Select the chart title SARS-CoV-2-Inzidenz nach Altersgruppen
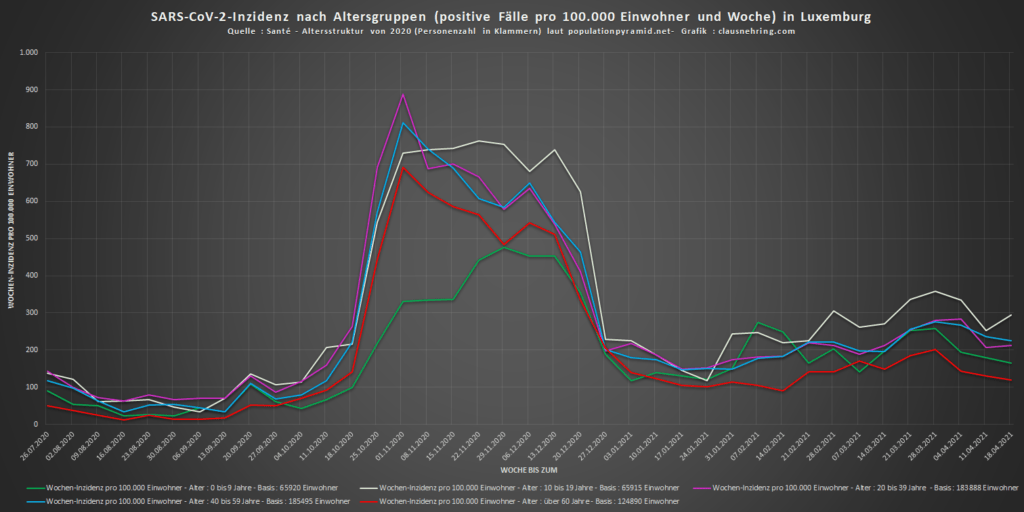Viewport: 1024px width, 512px height. (511, 17)
